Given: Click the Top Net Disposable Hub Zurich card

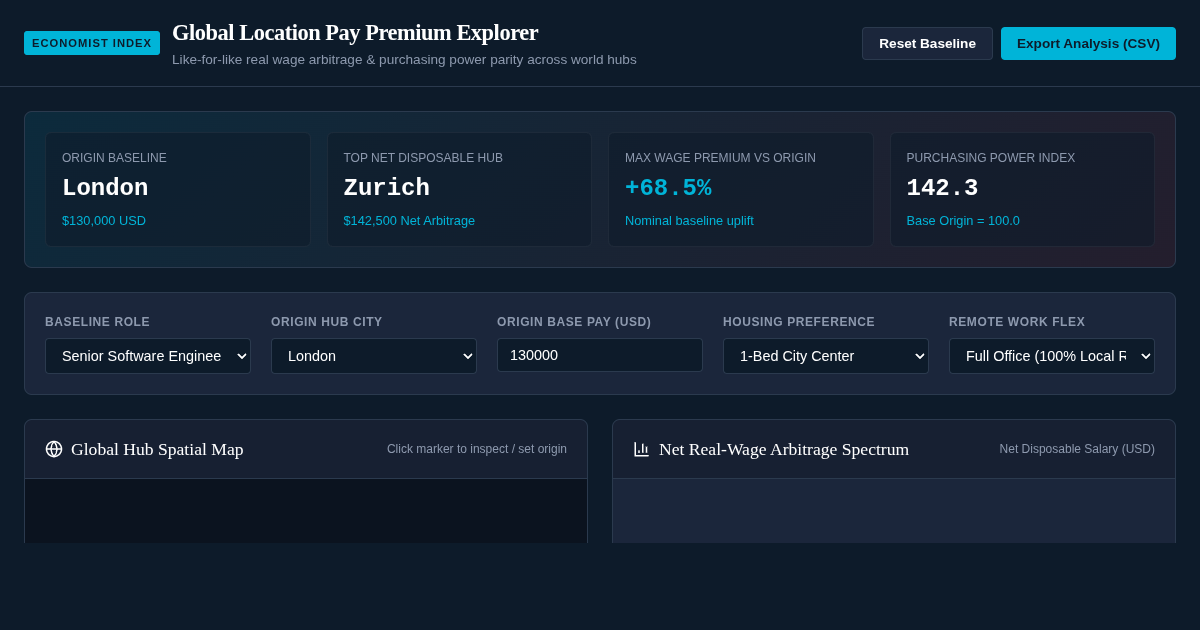Looking at the screenshot, I should (x=459, y=190).
